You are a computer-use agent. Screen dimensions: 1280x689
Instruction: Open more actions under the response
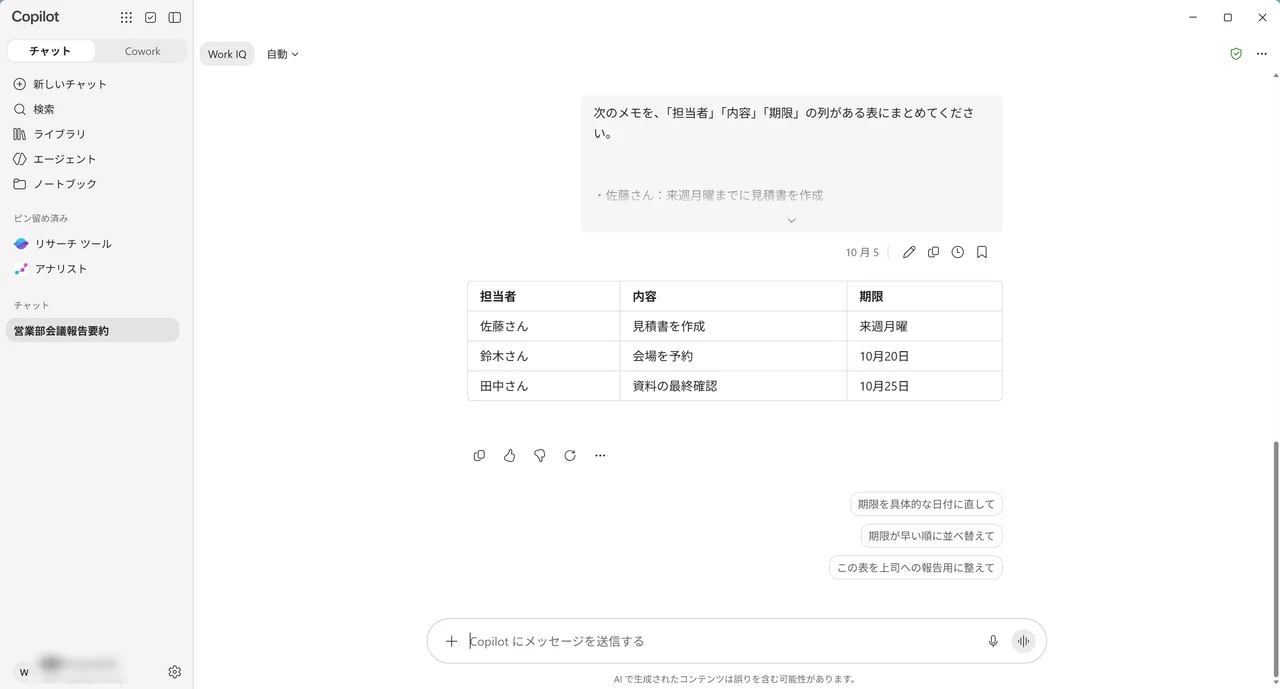[600, 455]
